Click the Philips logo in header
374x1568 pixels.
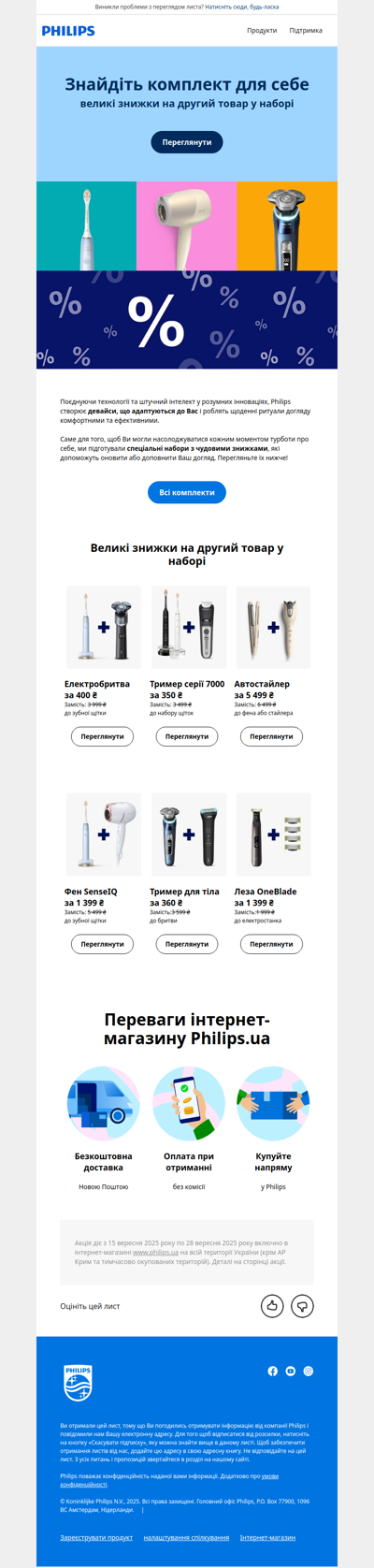(x=68, y=31)
